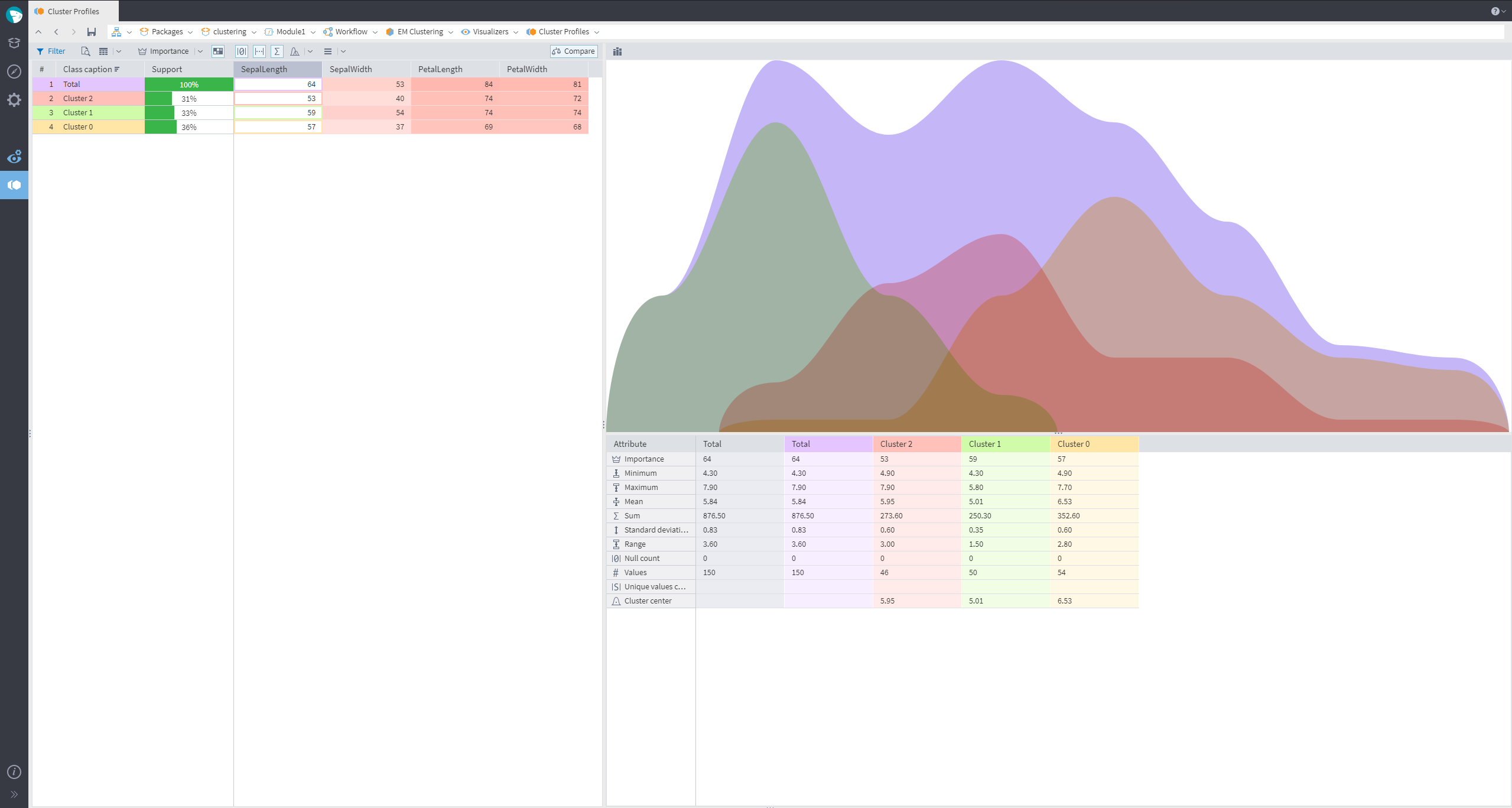Expand dropdown next to the lines icon

tap(343, 51)
